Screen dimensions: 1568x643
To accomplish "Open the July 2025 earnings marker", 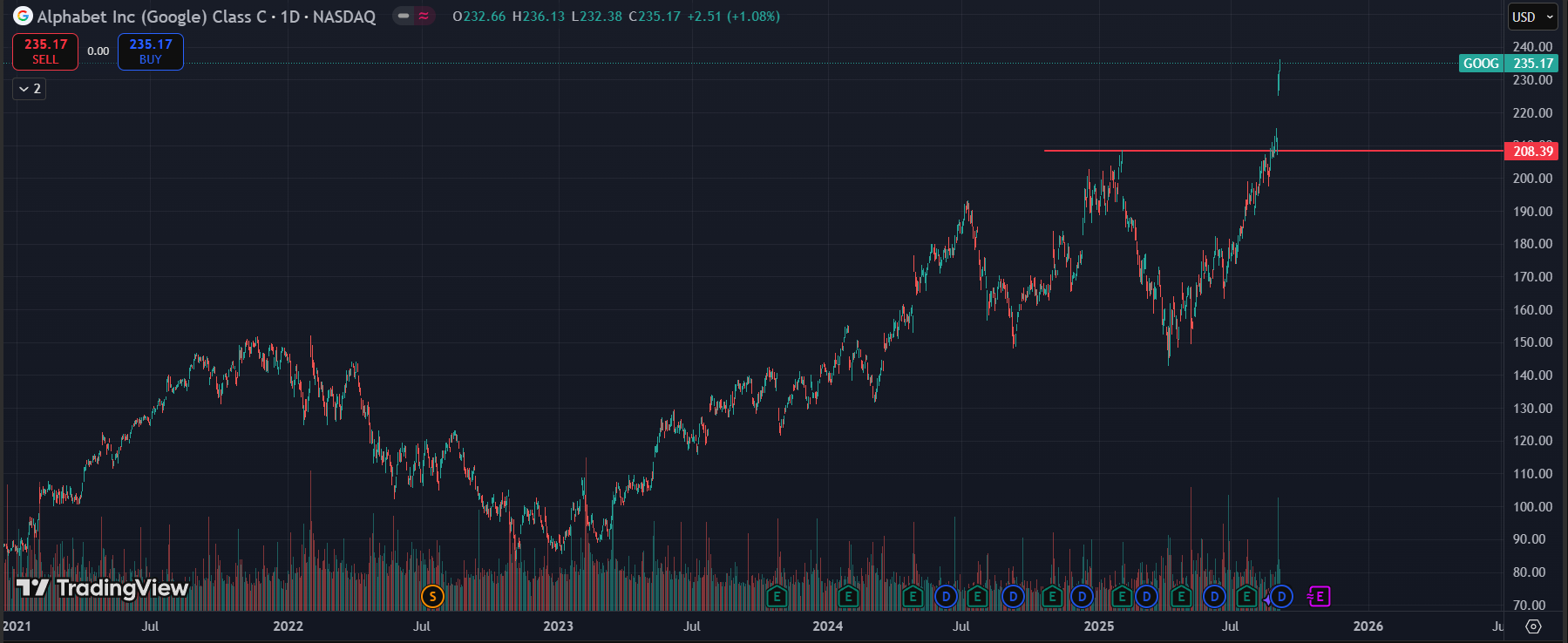I will [1246, 597].
